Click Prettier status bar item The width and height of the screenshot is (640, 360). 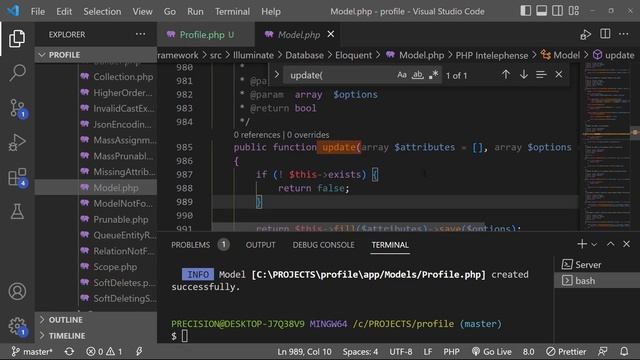pos(566,351)
